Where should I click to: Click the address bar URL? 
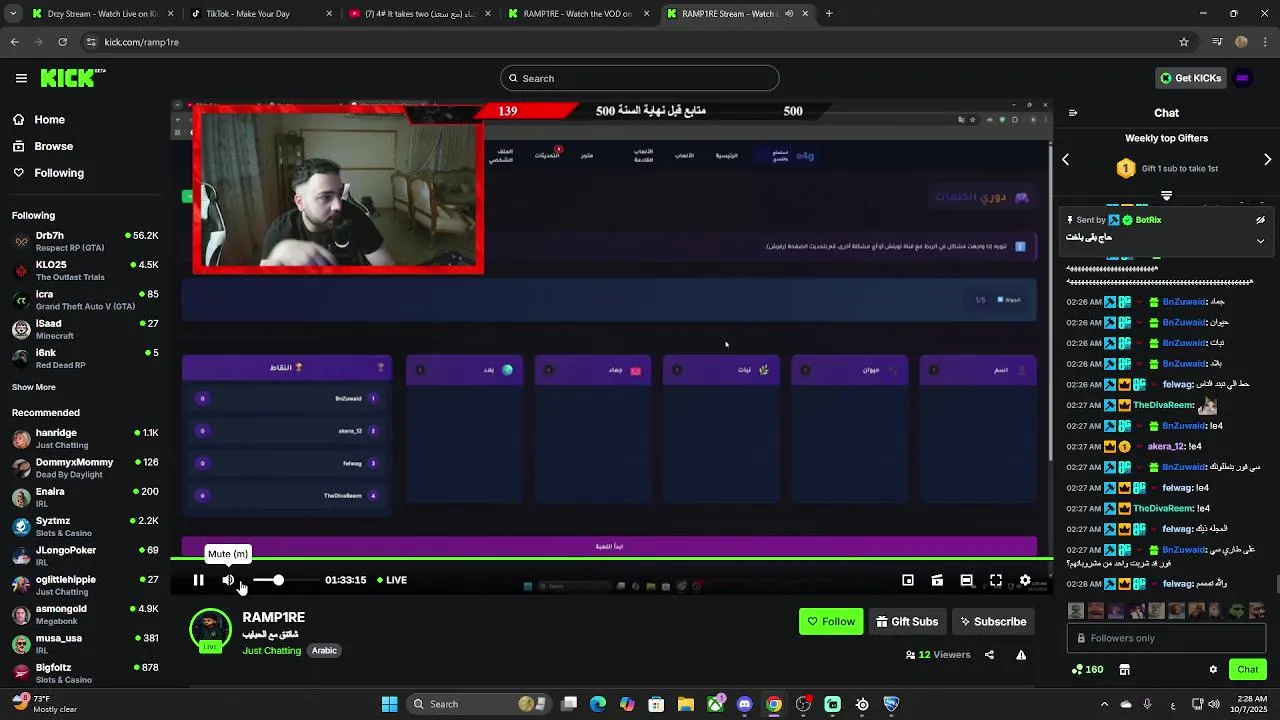(141, 42)
